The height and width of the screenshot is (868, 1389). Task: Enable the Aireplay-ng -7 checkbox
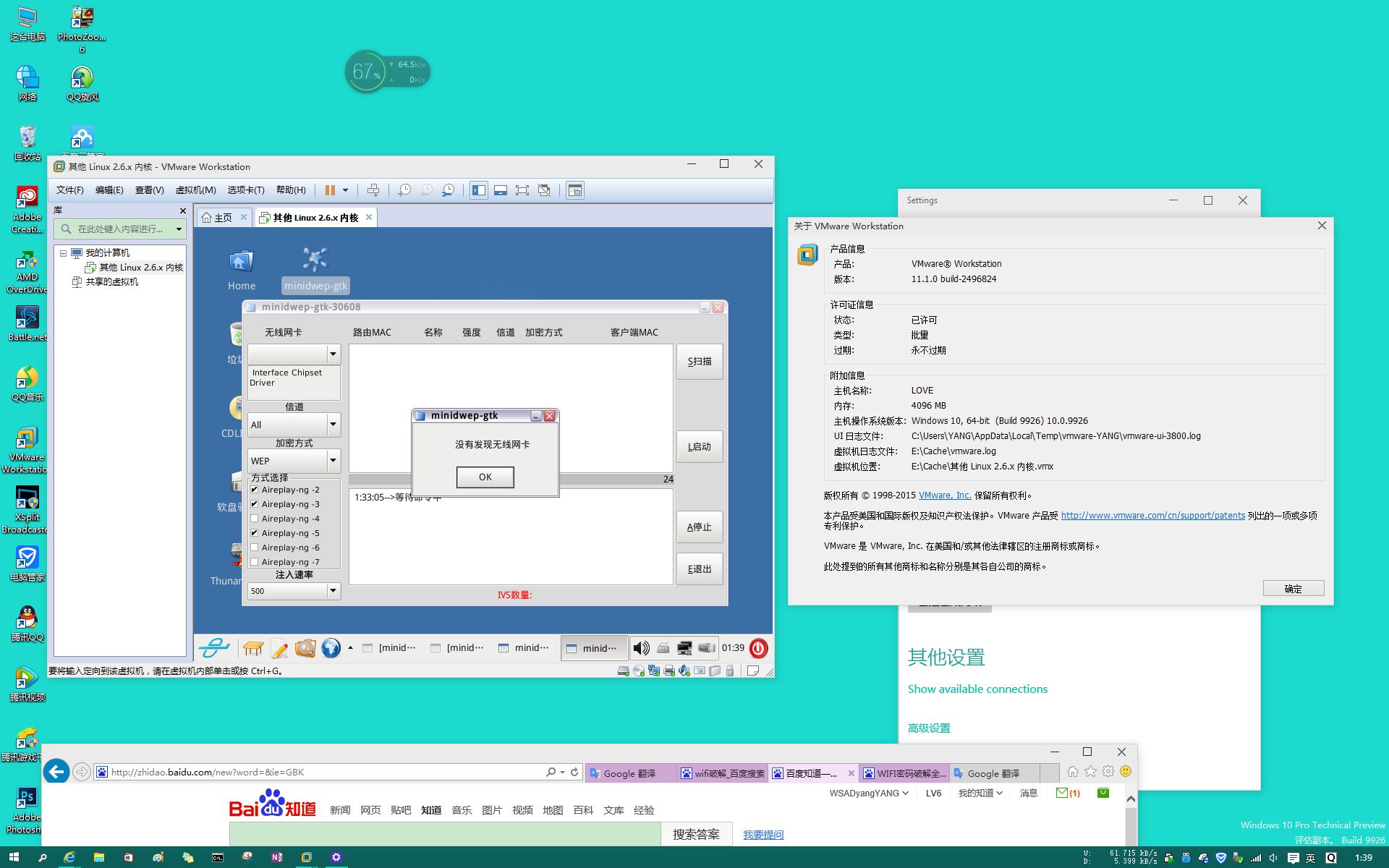pos(254,562)
